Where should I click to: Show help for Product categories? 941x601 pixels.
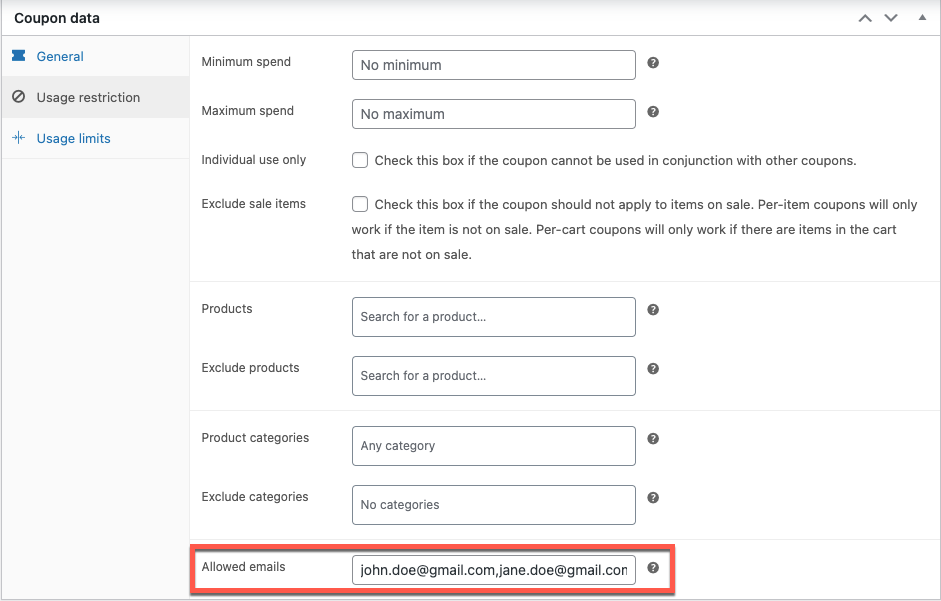pyautogui.click(x=653, y=439)
